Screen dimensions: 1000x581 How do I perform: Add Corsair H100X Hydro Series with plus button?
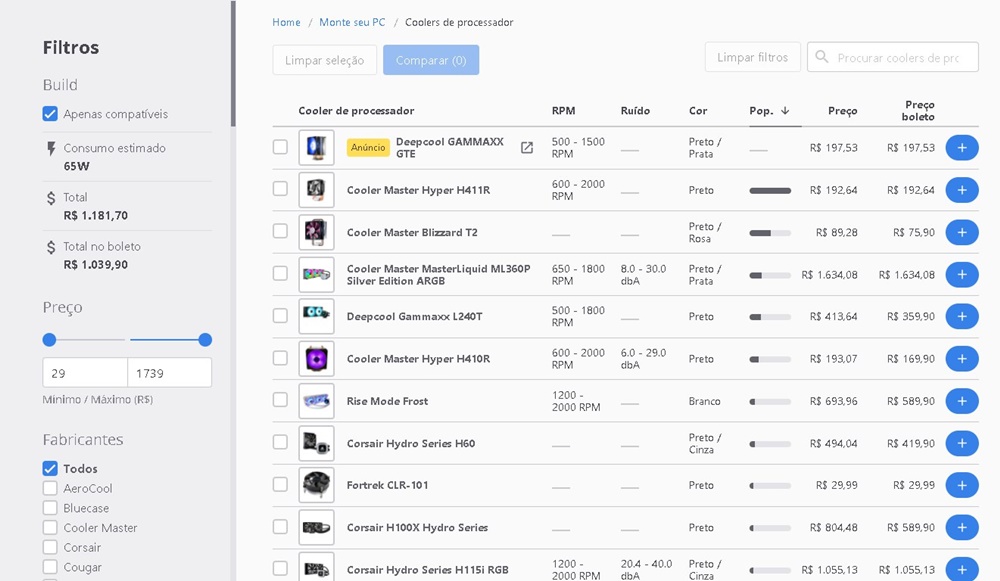coord(962,527)
